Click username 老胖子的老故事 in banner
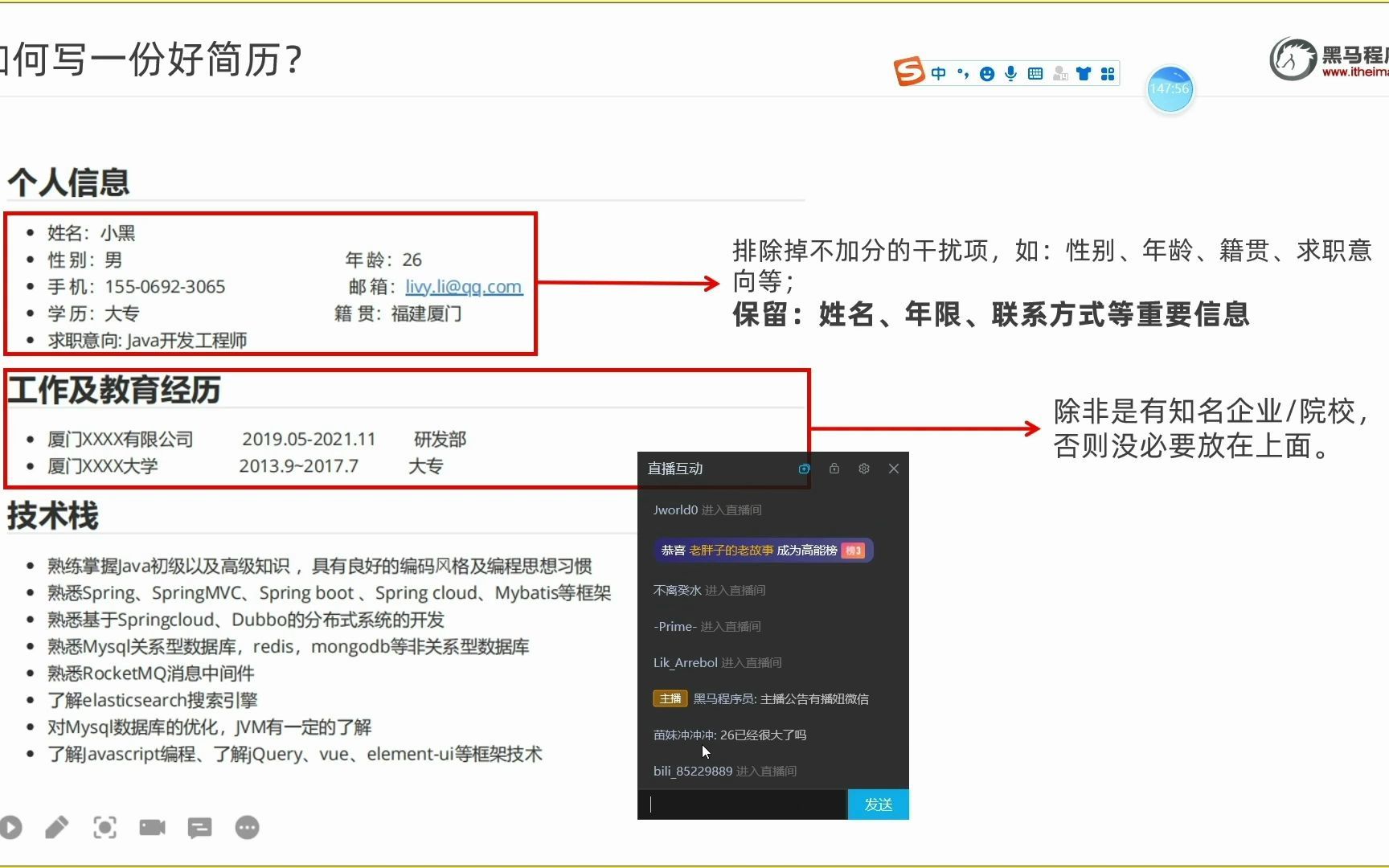Viewport: 1389px width, 868px height. pyautogui.click(x=731, y=551)
